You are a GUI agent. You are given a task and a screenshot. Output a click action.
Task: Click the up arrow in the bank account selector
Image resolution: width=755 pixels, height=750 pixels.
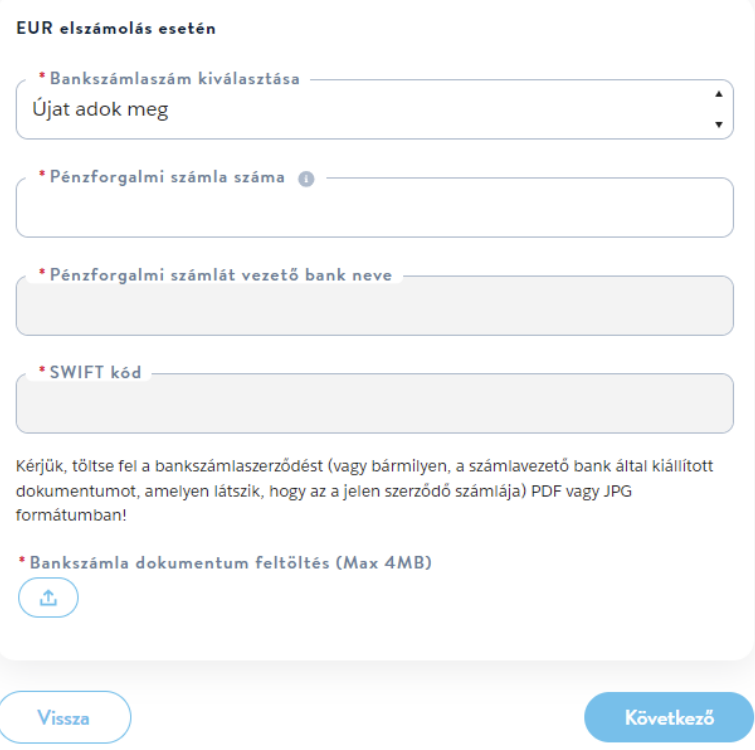(x=718, y=94)
